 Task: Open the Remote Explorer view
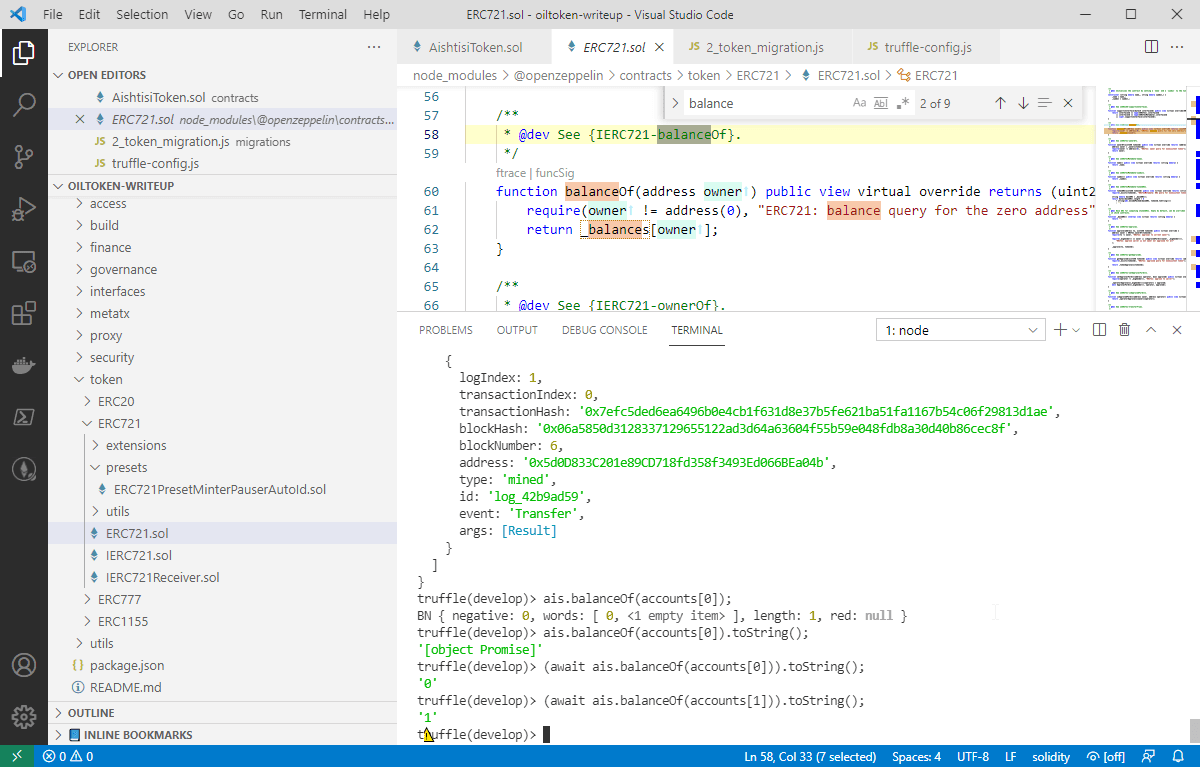[x=24, y=262]
